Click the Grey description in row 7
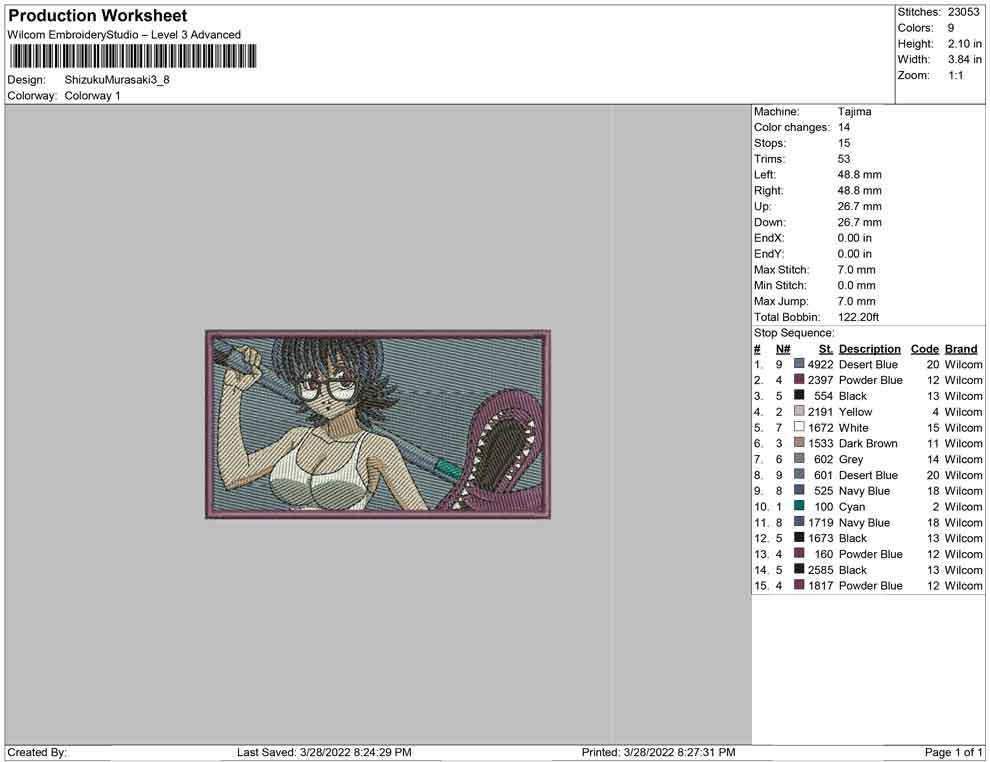Screen dimensions: 990x762 tap(850, 459)
